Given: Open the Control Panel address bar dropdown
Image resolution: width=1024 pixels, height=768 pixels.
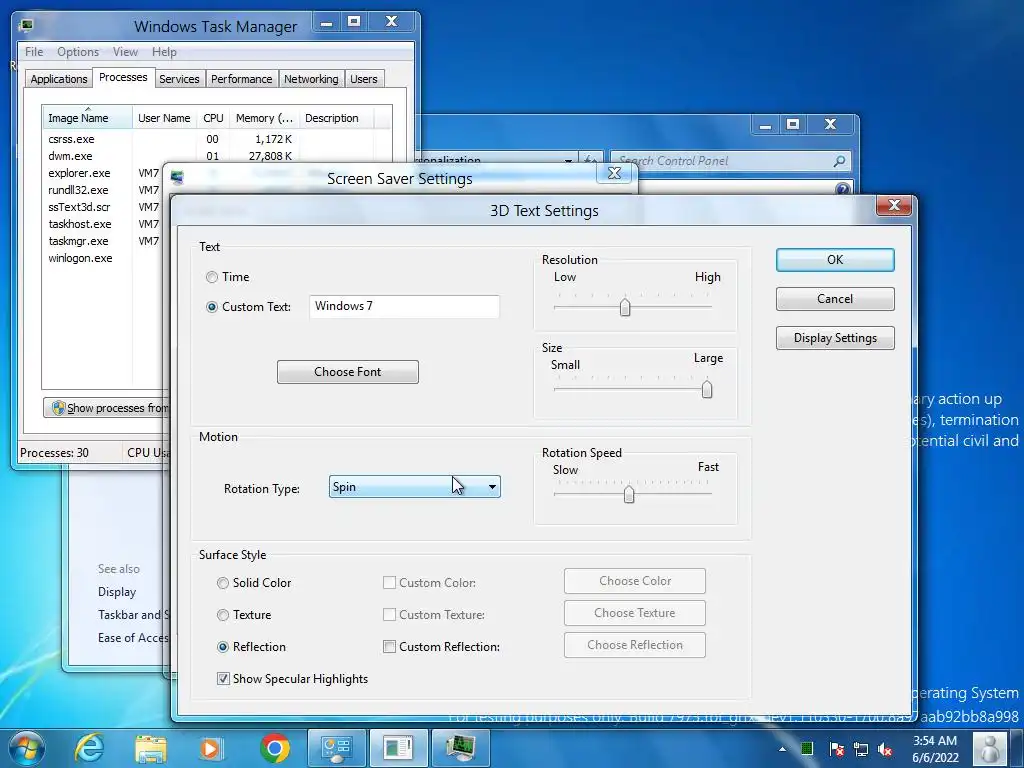Looking at the screenshot, I should coord(569,161).
